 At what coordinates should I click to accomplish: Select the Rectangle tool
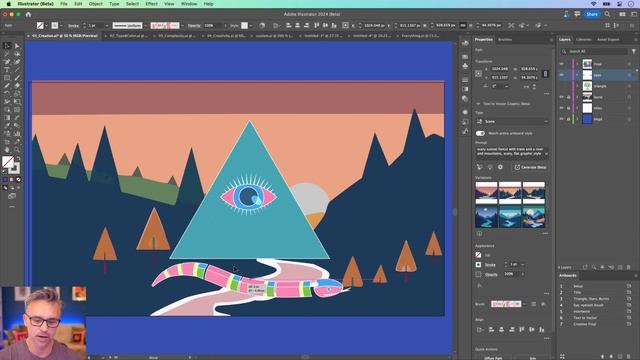(7, 78)
